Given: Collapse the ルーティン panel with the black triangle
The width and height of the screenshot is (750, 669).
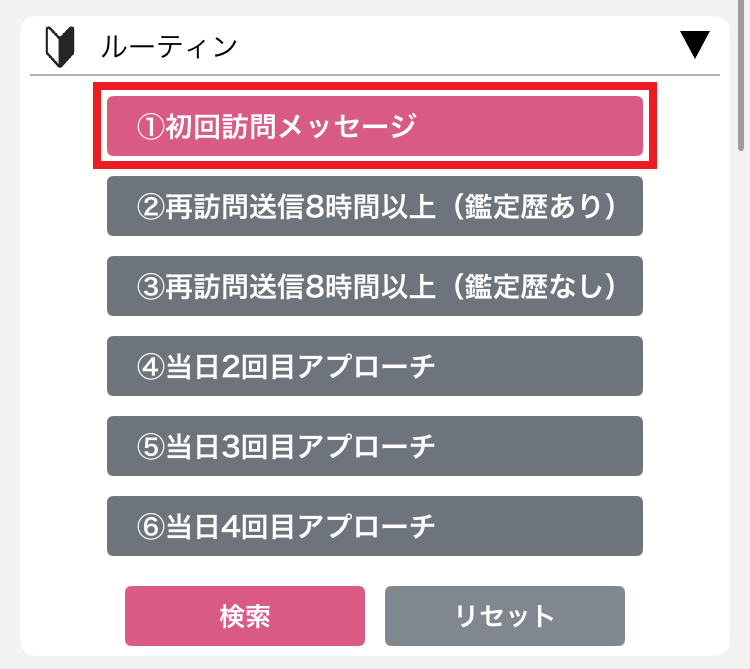Looking at the screenshot, I should point(695,44).
